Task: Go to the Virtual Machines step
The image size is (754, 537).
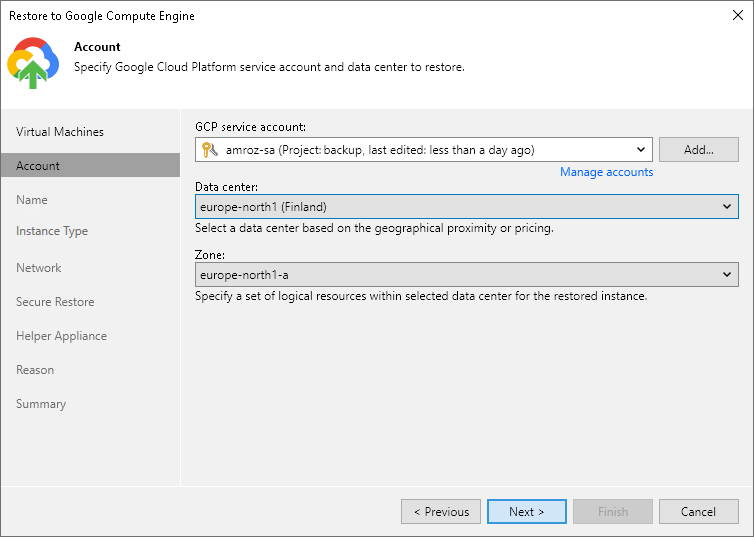Action: pyautogui.click(x=60, y=132)
